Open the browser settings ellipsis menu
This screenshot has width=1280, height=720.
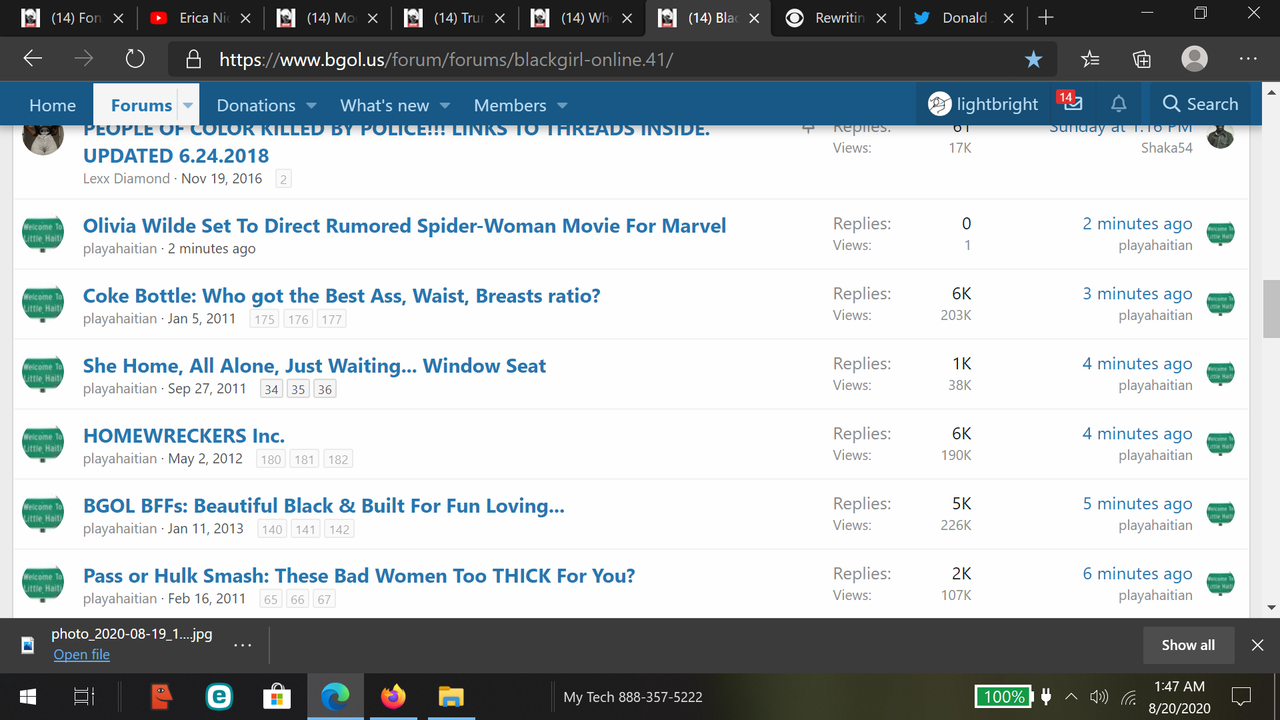point(1248,59)
